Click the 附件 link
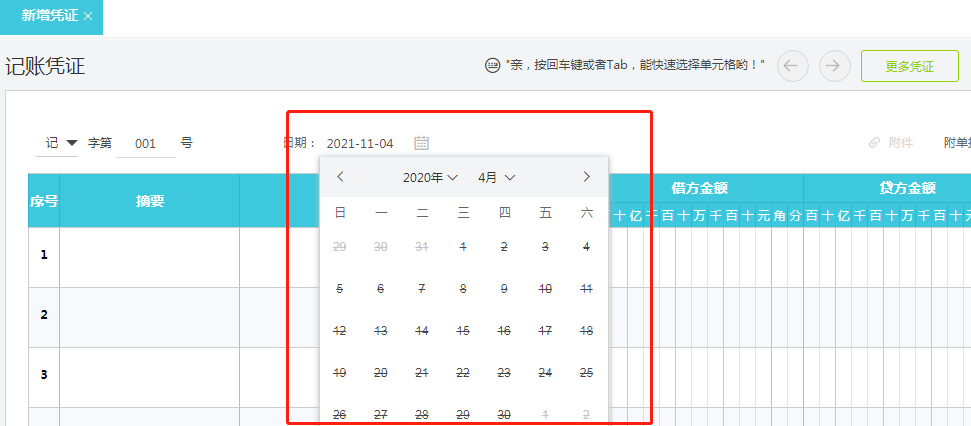Screen dimensions: 971x426 coord(900,143)
